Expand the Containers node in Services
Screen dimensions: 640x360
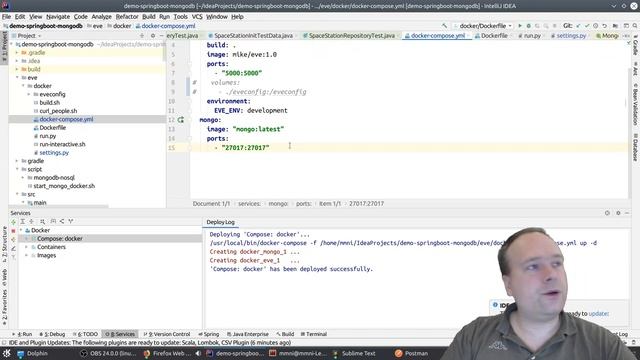point(27,247)
